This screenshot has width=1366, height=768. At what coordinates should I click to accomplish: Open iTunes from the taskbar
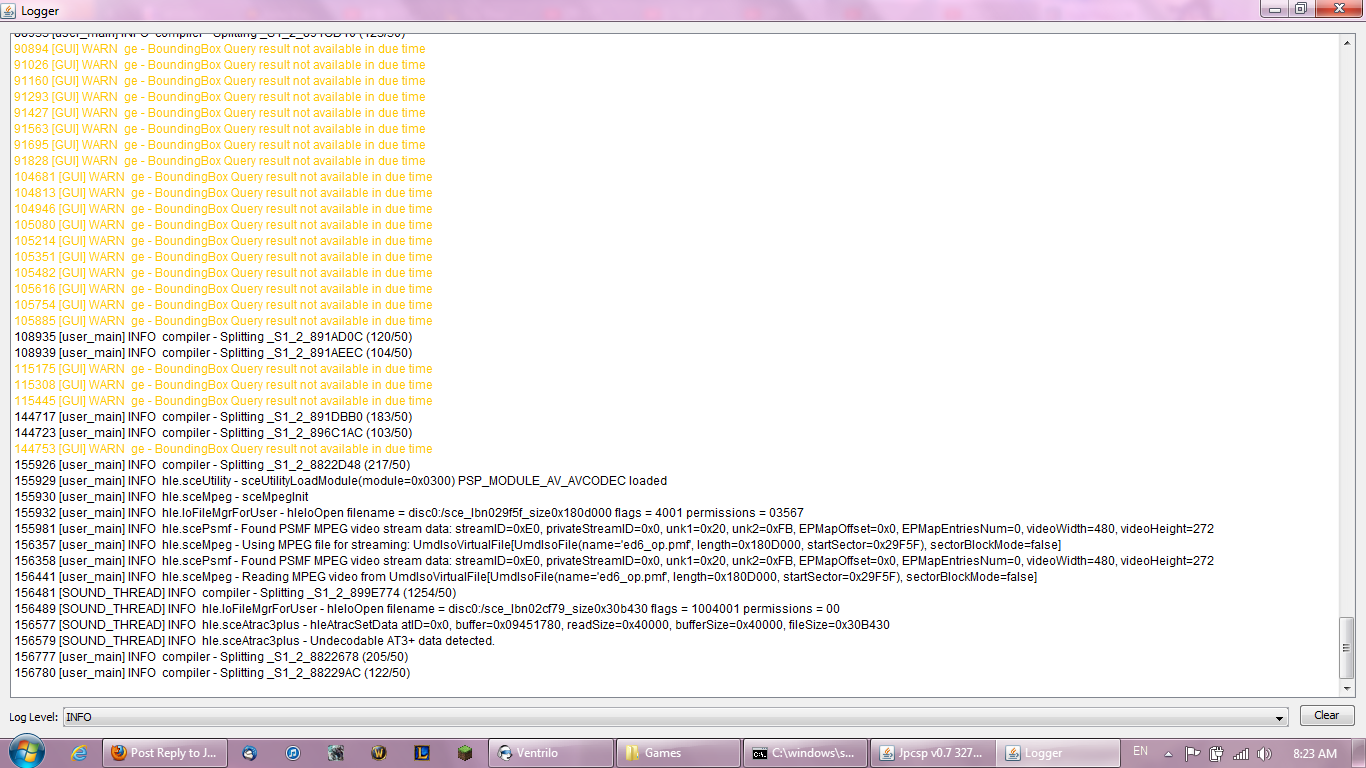[x=293, y=753]
